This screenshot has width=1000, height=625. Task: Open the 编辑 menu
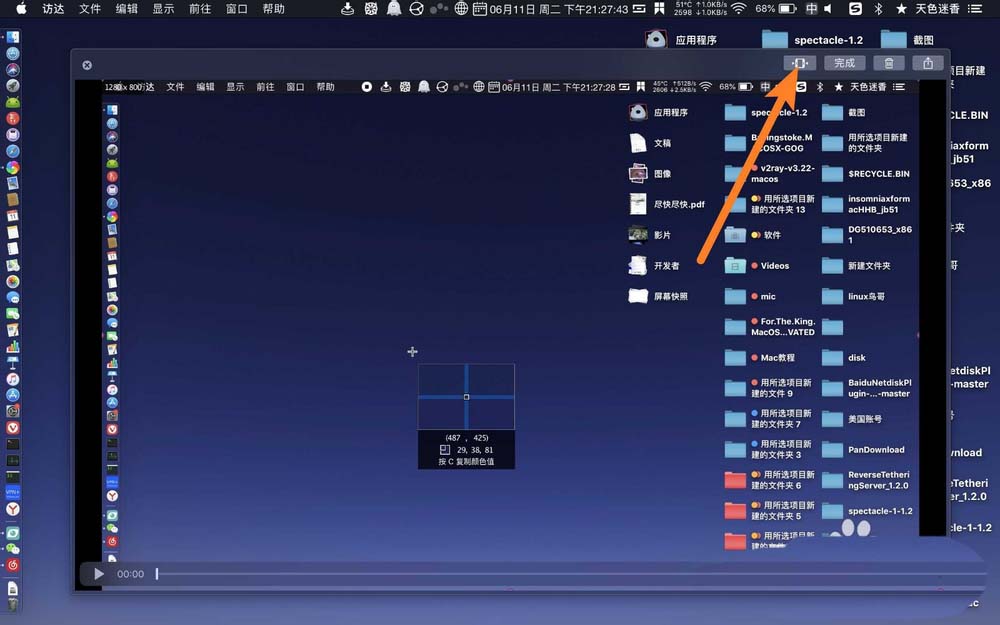click(126, 9)
